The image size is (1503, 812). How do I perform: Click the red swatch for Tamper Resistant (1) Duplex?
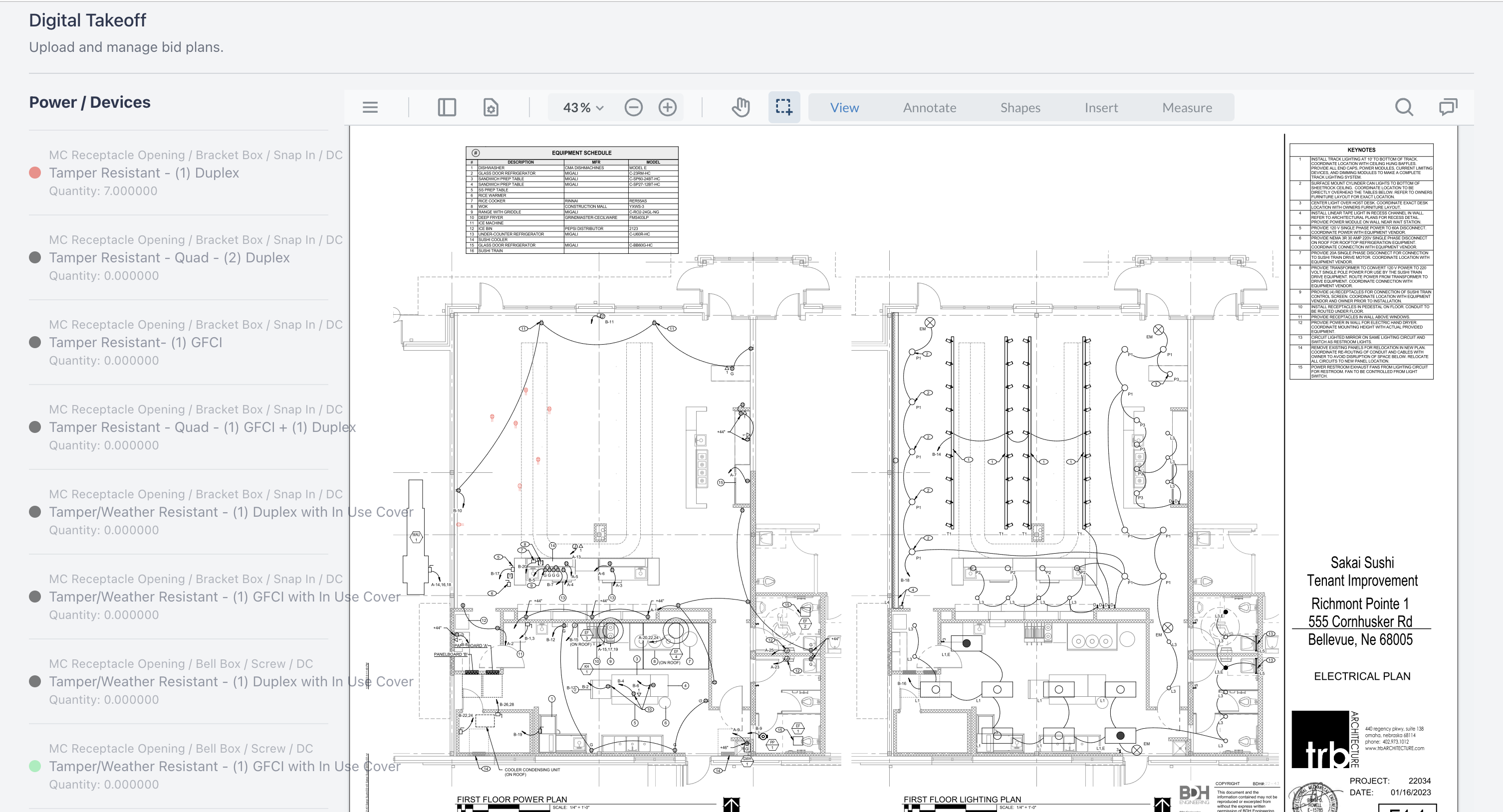click(35, 173)
